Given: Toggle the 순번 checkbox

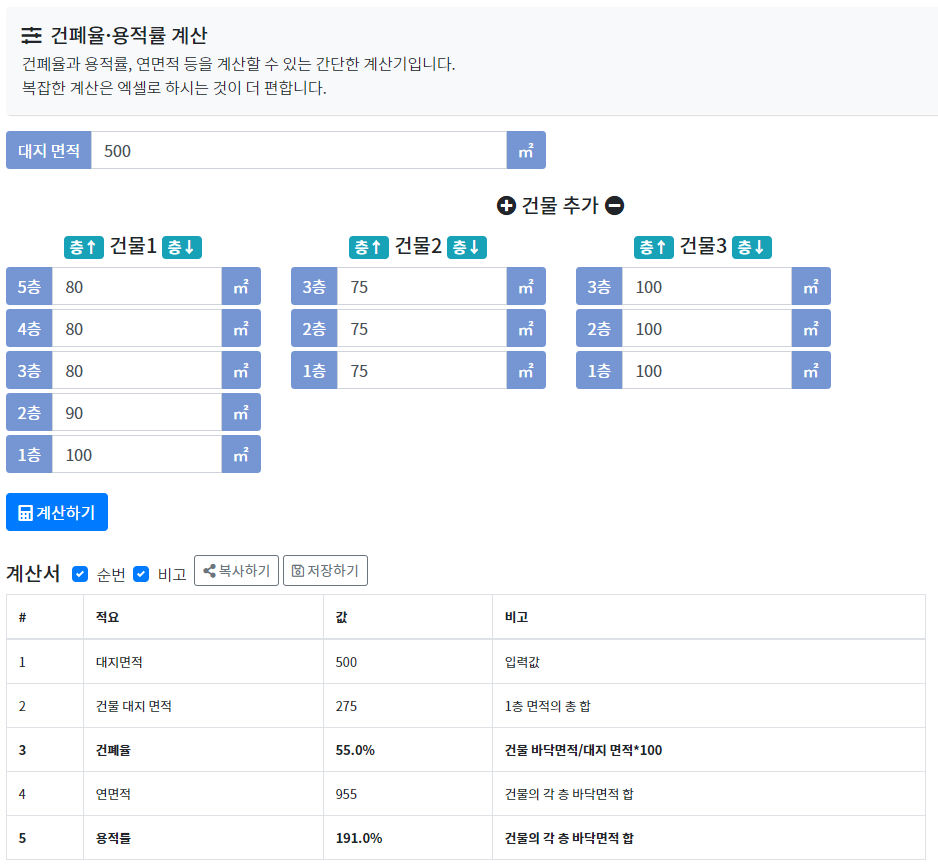Looking at the screenshot, I should [x=80, y=574].
